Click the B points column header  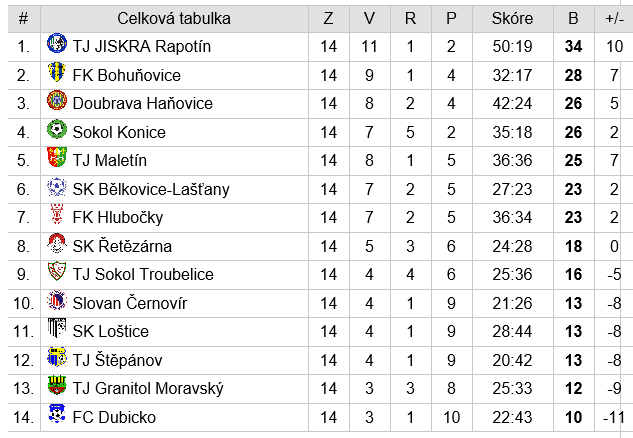coord(573,19)
